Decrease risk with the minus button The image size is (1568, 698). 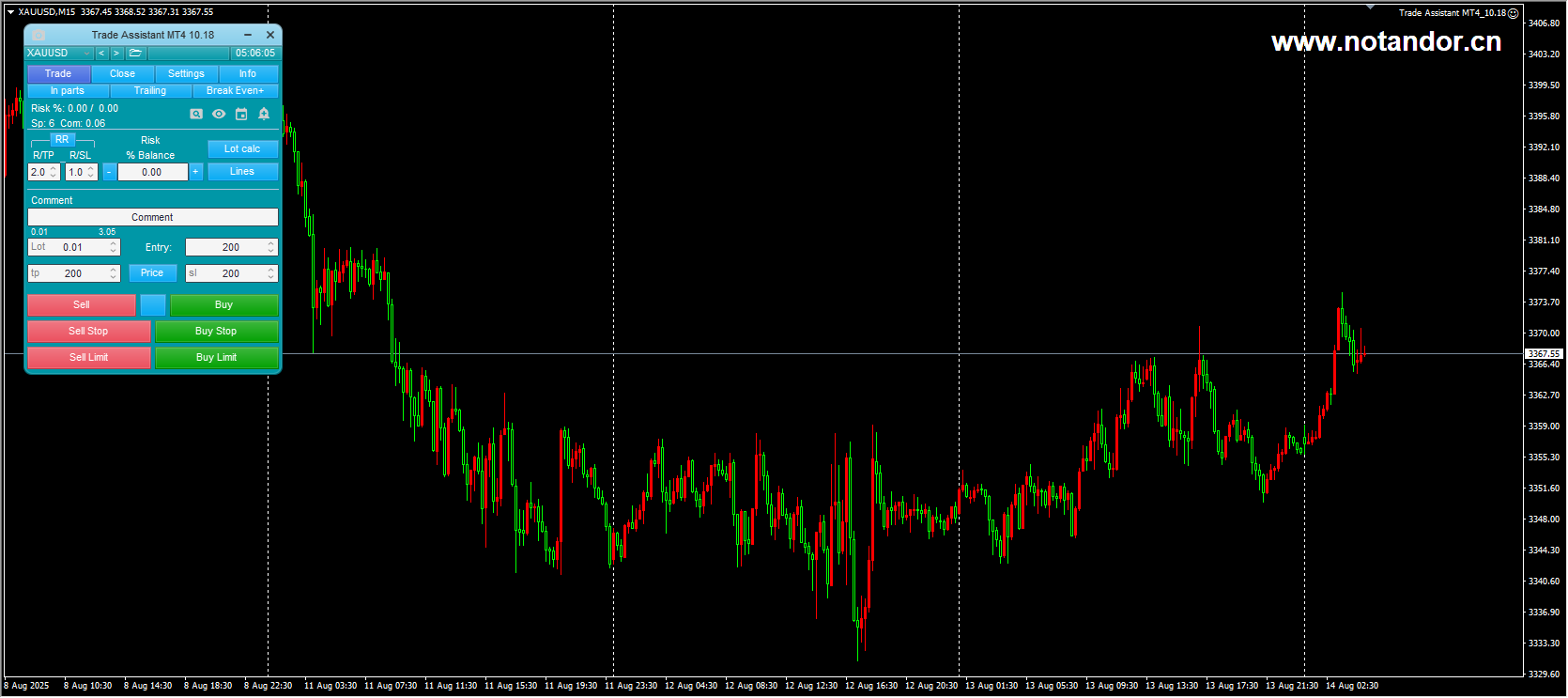click(x=109, y=172)
